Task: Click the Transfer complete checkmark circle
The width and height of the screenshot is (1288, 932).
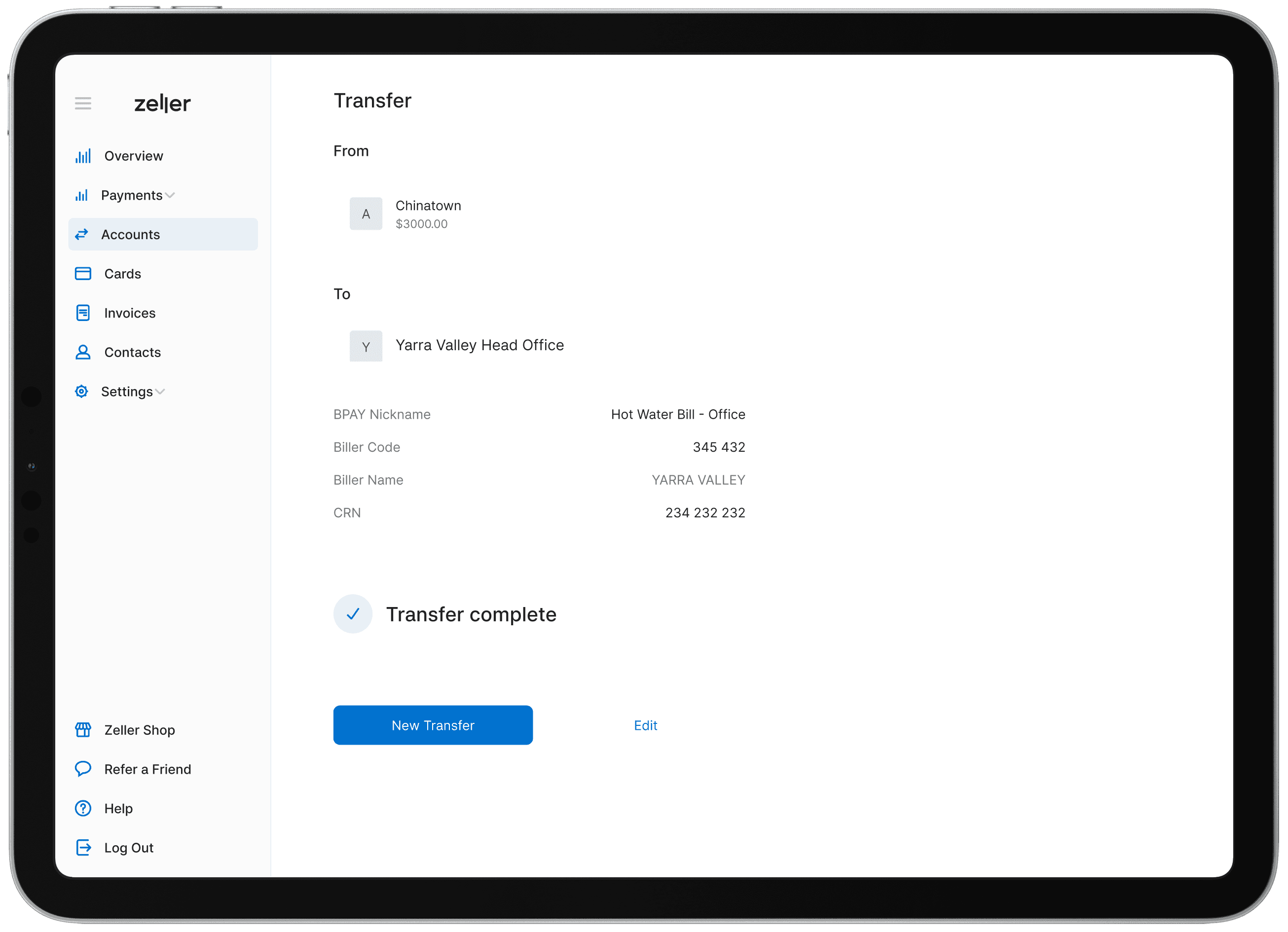Action: [x=353, y=614]
